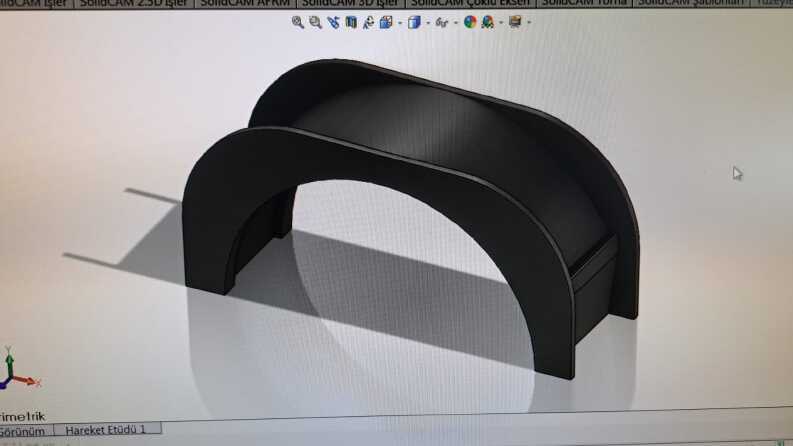Image resolution: width=793 pixels, height=446 pixels.
Task: Click the Zoom to Area icon
Action: tap(316, 22)
